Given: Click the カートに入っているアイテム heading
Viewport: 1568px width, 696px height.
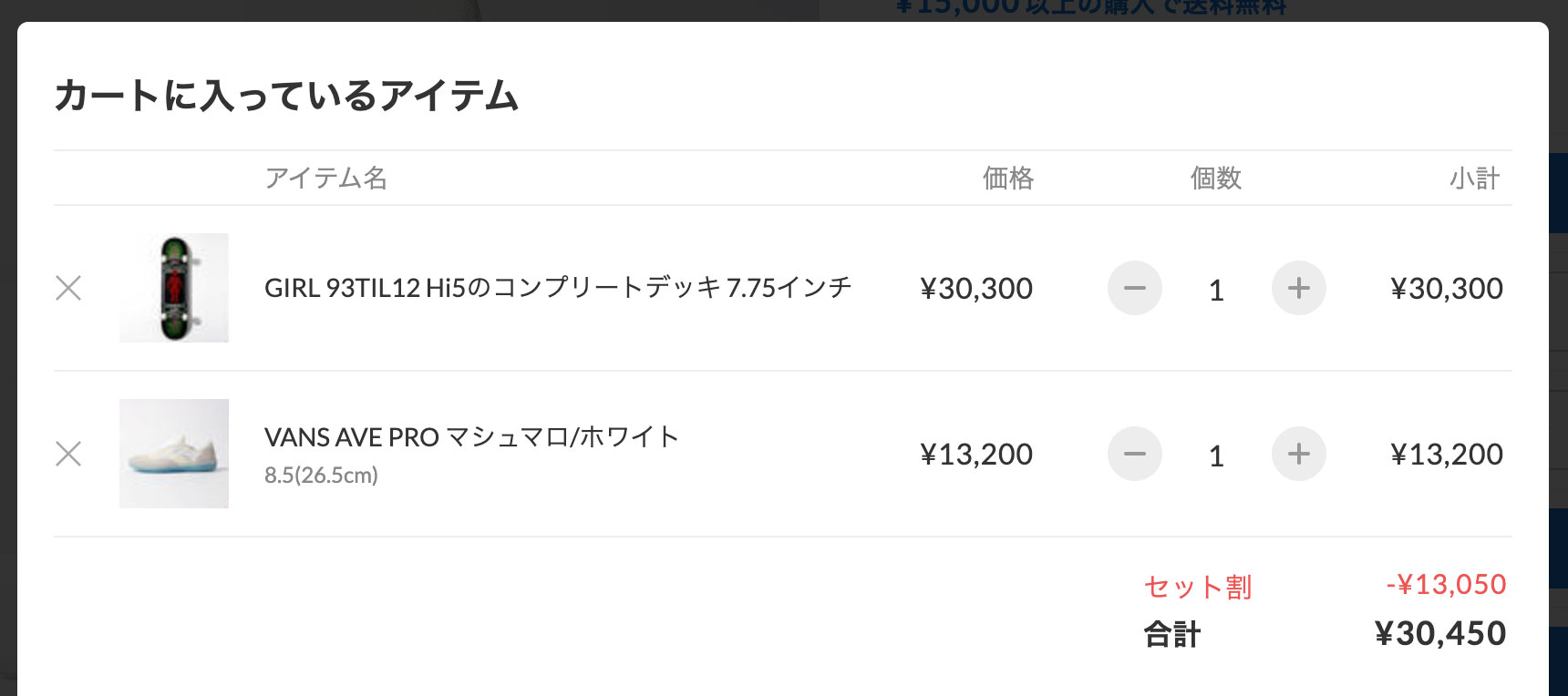Looking at the screenshot, I should pyautogui.click(x=286, y=96).
